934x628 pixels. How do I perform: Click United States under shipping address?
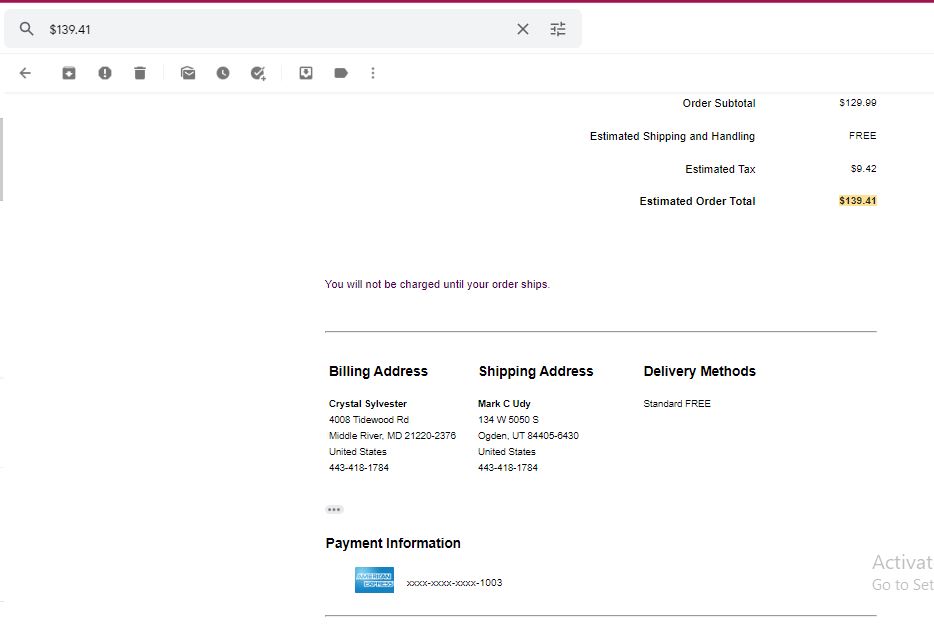(x=506, y=452)
